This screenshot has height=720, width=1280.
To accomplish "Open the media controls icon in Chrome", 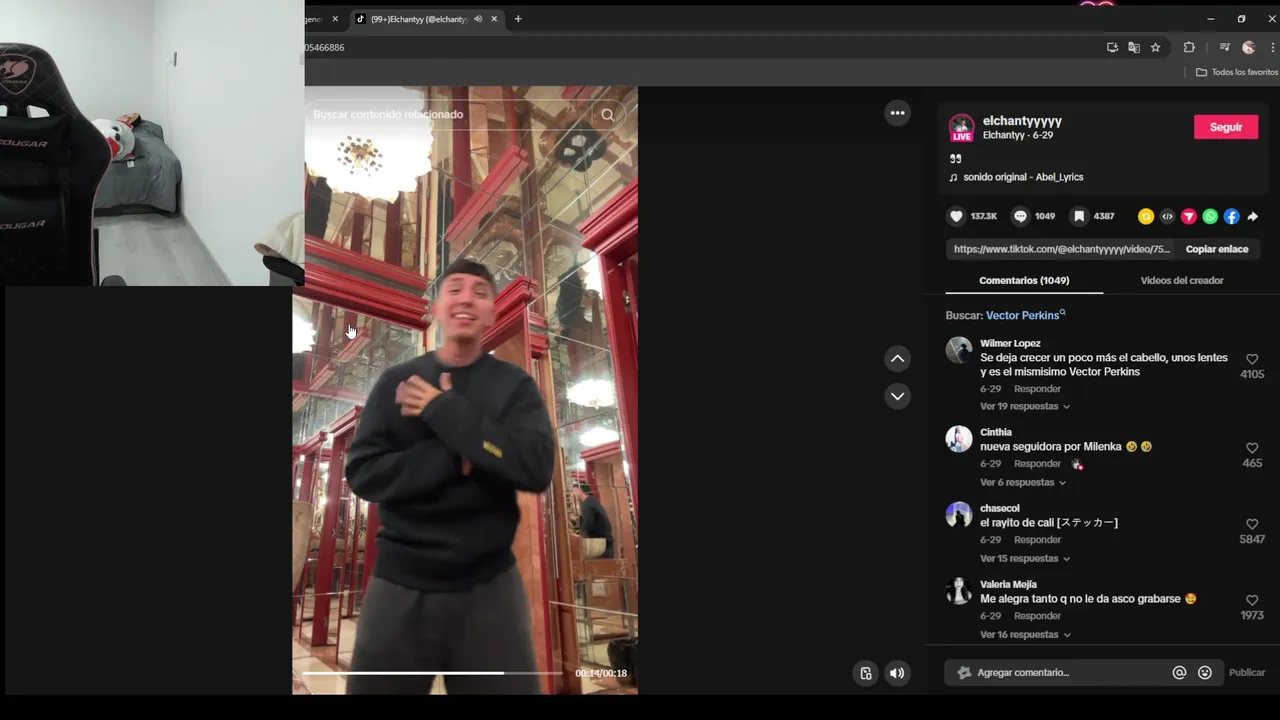I will click(1224, 47).
